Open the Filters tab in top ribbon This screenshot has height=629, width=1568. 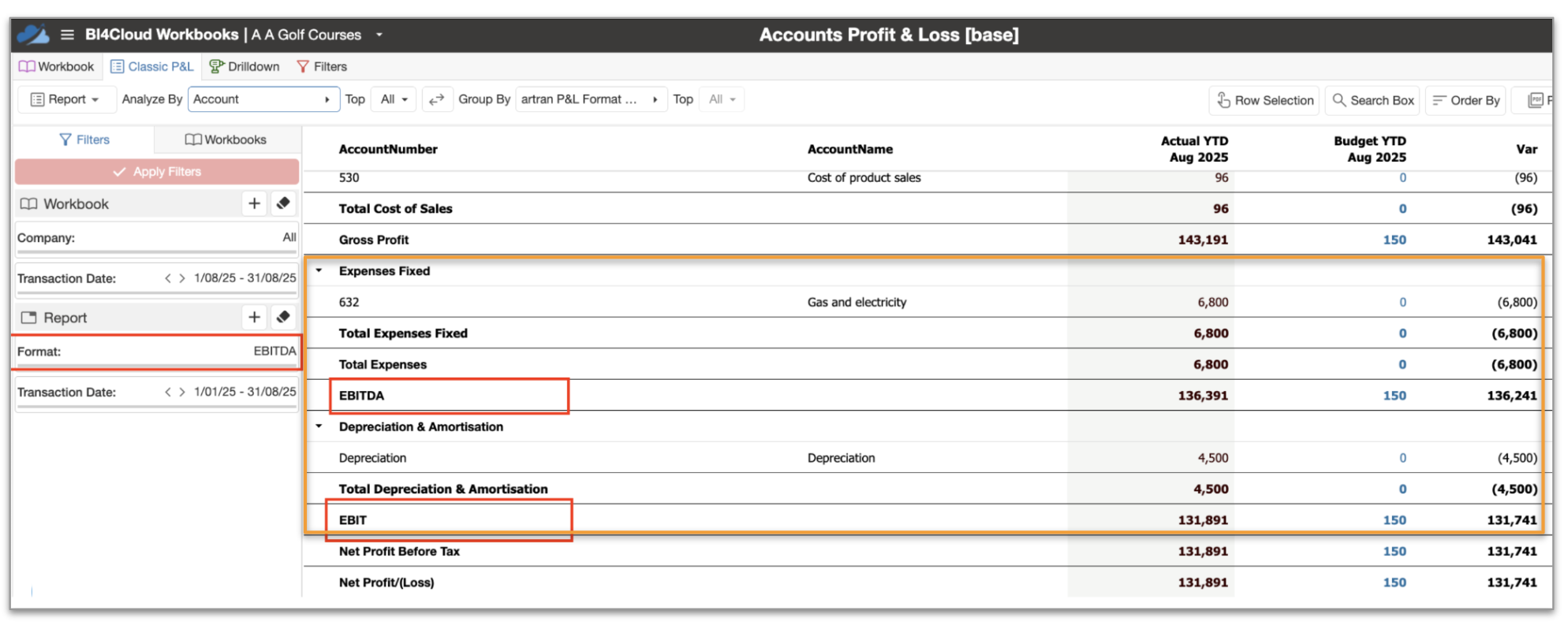322,67
